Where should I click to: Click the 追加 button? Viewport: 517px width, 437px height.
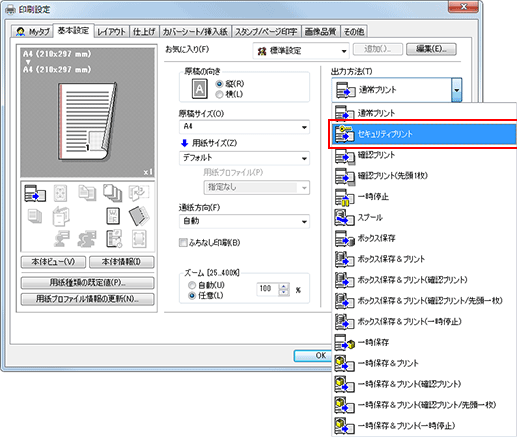pyautogui.click(x=378, y=49)
